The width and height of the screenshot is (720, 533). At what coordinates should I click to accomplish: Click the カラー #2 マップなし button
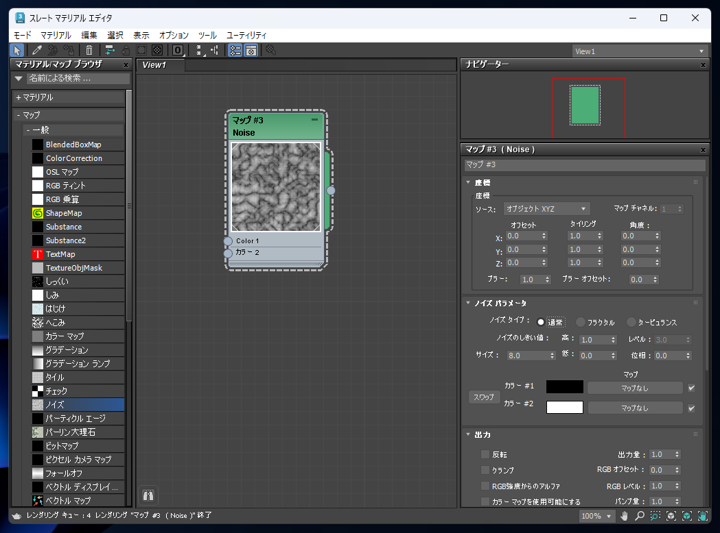tap(635, 408)
